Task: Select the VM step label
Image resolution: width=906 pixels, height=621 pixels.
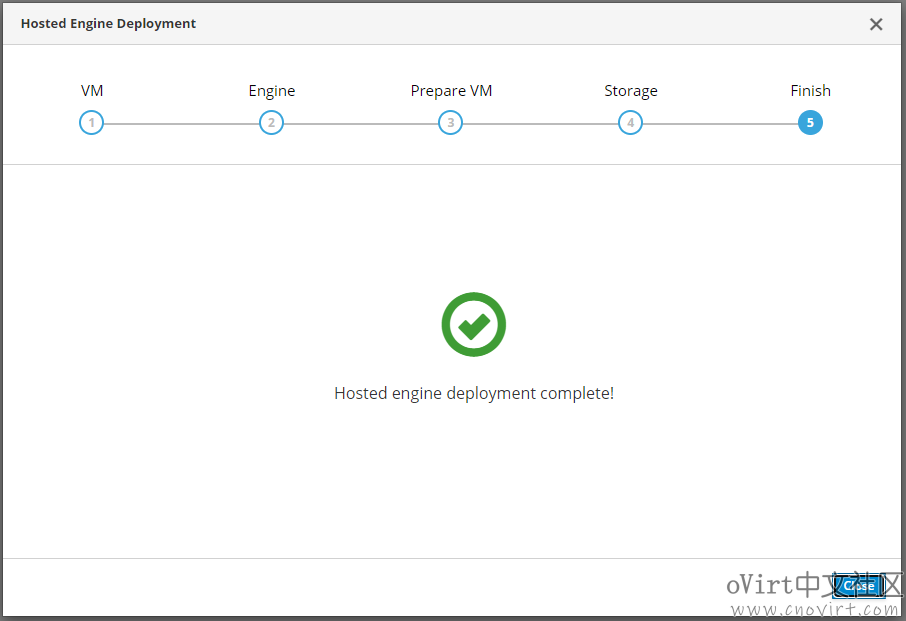Action: click(x=92, y=91)
